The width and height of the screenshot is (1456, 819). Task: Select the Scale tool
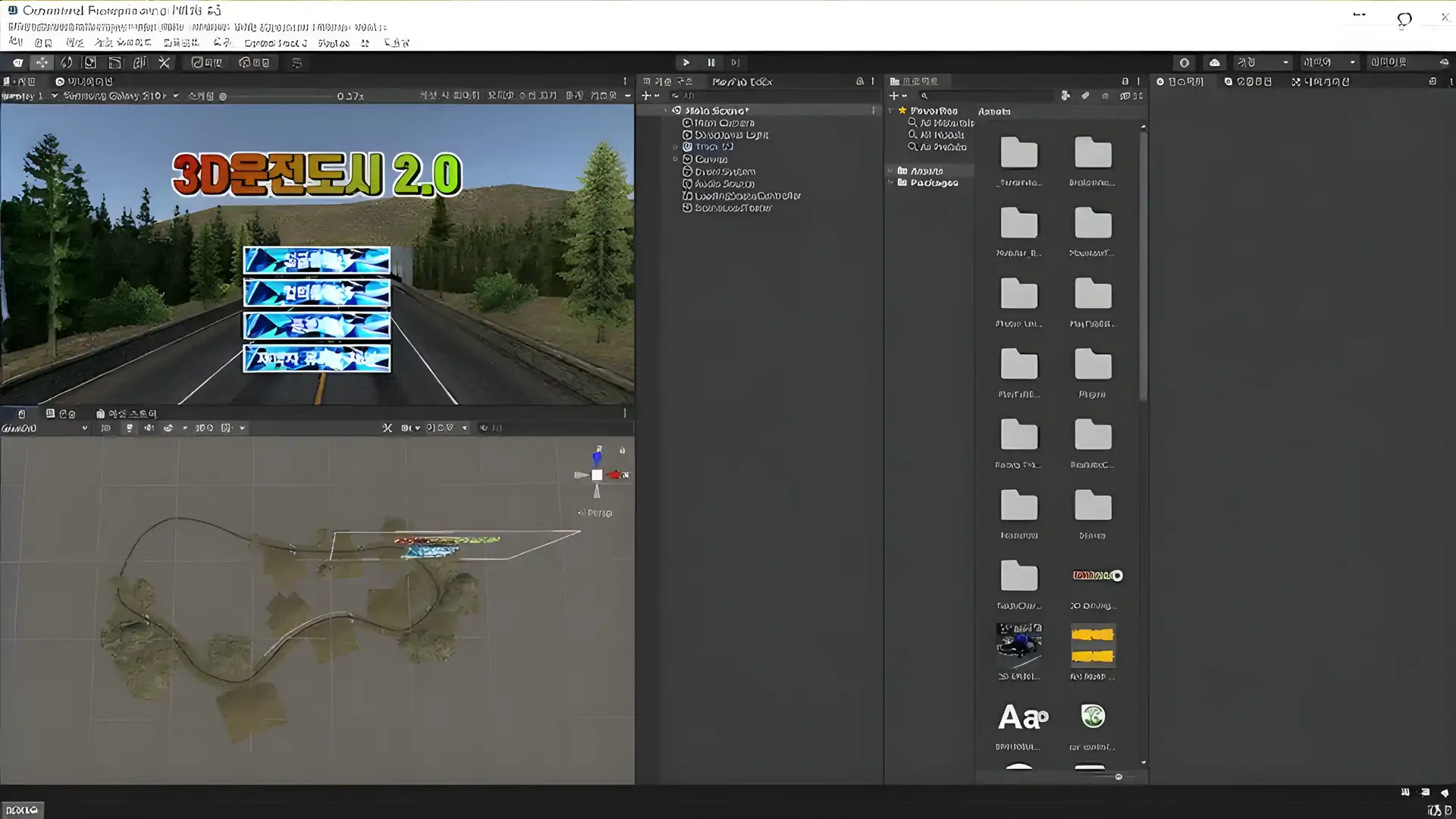point(90,62)
